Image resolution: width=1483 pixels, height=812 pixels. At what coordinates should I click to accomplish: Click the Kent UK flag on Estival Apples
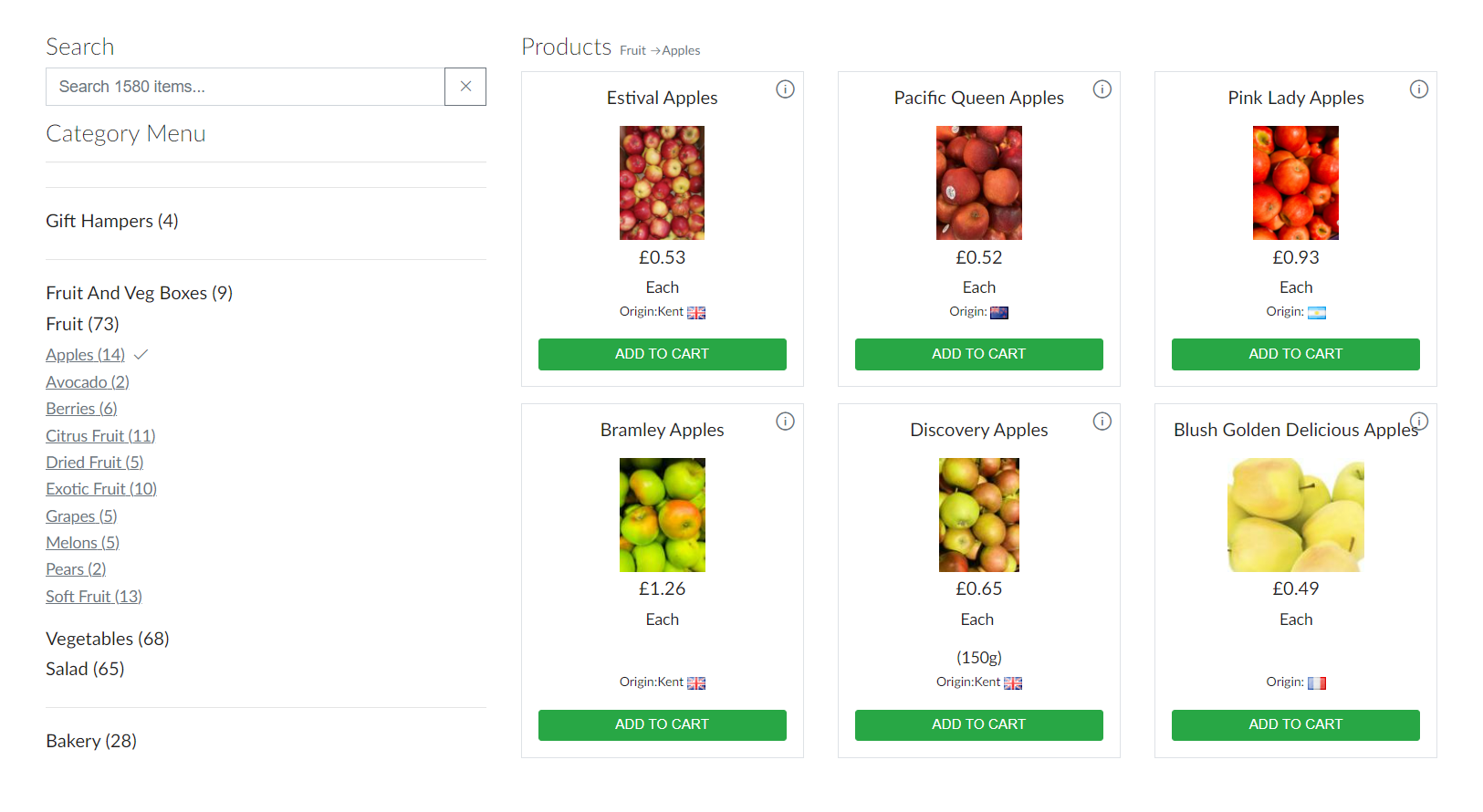696,313
